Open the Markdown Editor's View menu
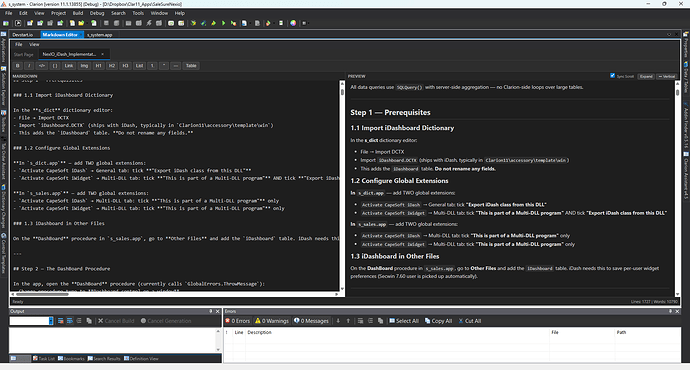Image resolution: width=690 pixels, height=370 pixels. click(34, 44)
